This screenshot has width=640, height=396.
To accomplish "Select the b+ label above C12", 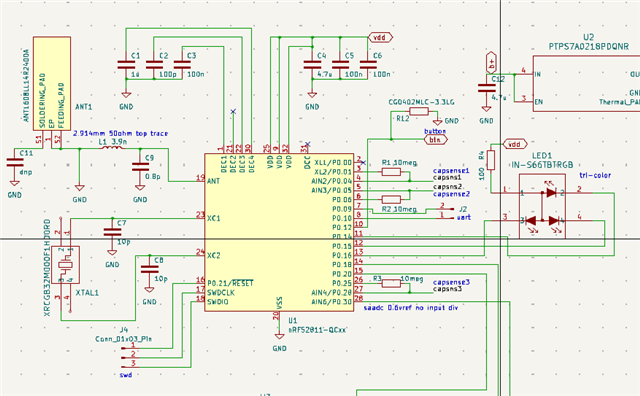I will 491,63.
